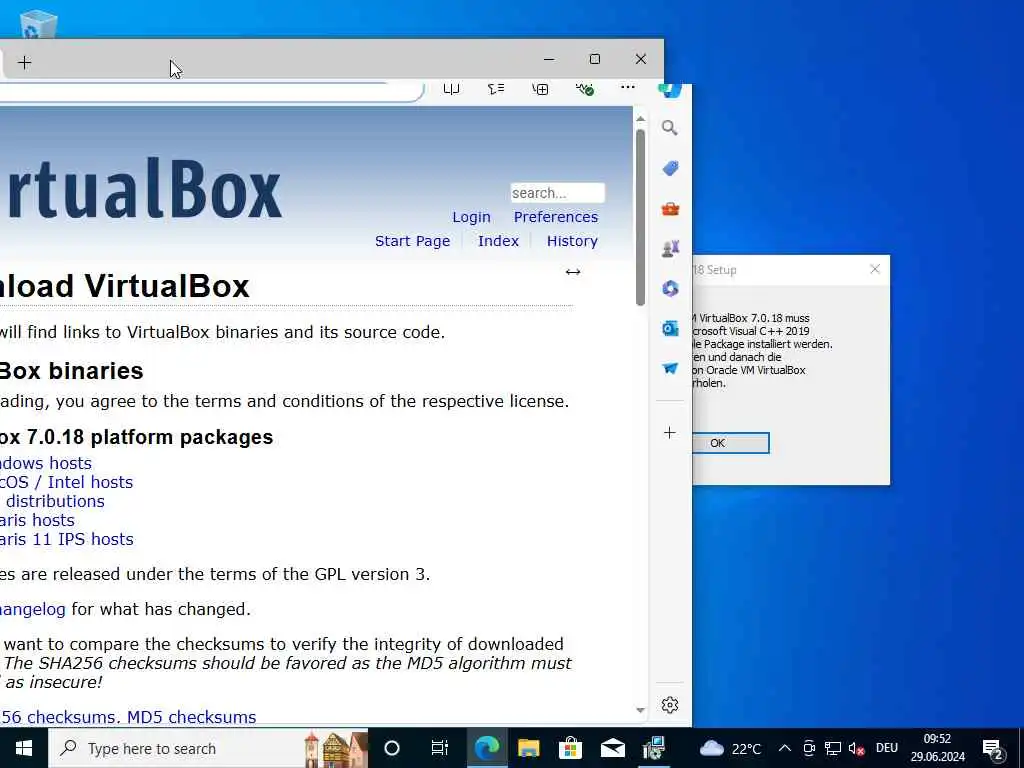Viewport: 1024px width, 768px height.
Task: Open clock showing 09:52 date flyout
Action: pyautogui.click(x=938, y=748)
